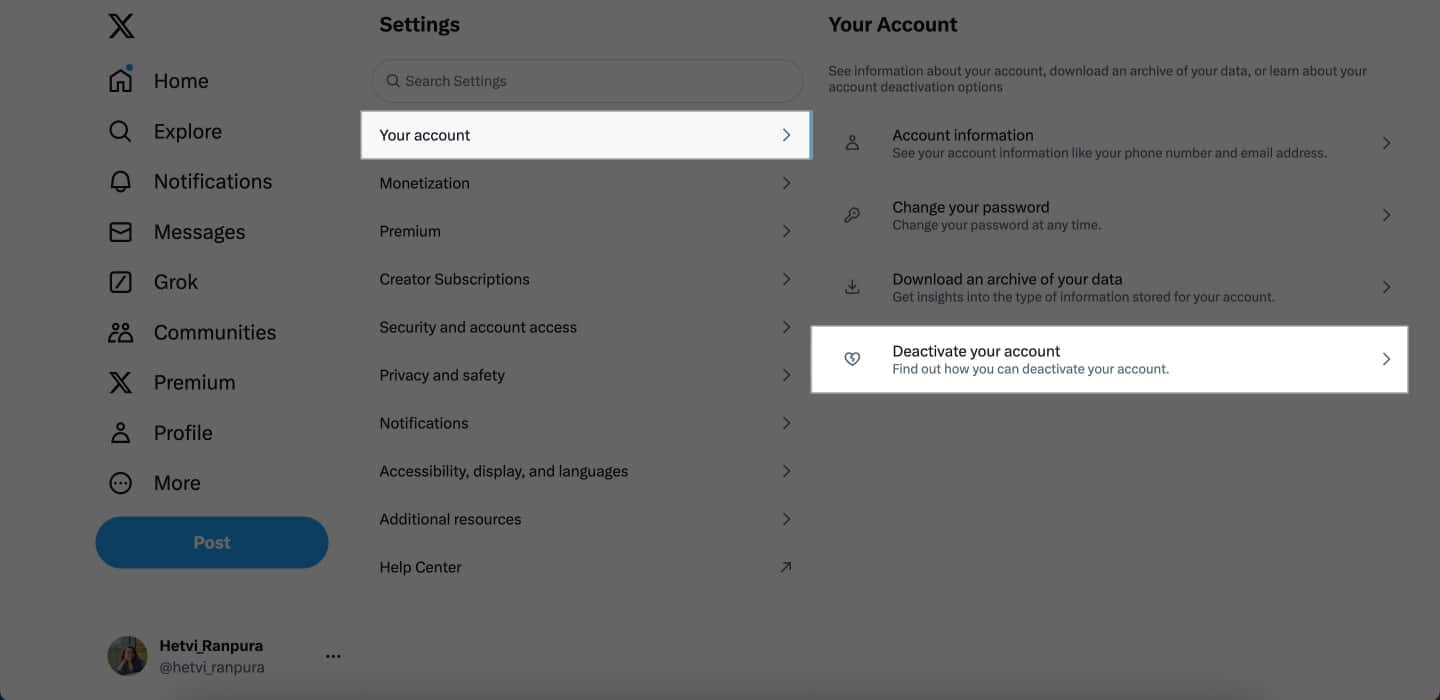Open Security and account access settings
This screenshot has width=1440, height=700.
pos(586,327)
